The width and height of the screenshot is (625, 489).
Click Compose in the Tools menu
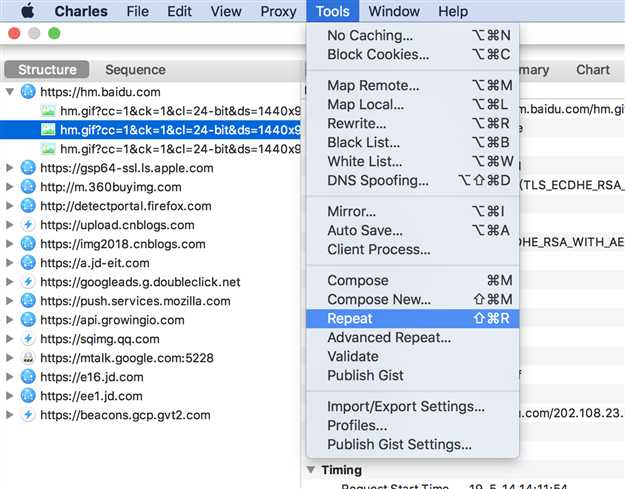pos(413,280)
